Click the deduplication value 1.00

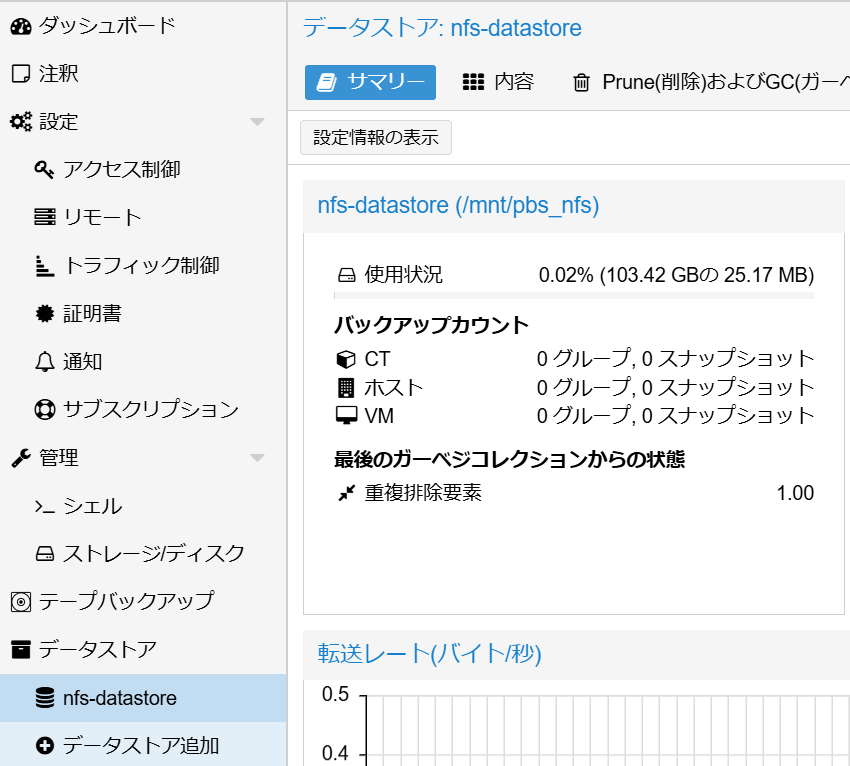[x=795, y=493]
